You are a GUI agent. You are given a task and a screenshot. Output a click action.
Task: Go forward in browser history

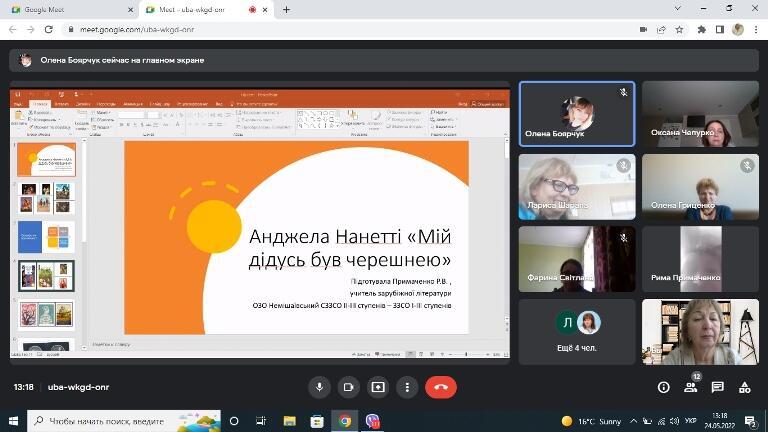(30, 30)
